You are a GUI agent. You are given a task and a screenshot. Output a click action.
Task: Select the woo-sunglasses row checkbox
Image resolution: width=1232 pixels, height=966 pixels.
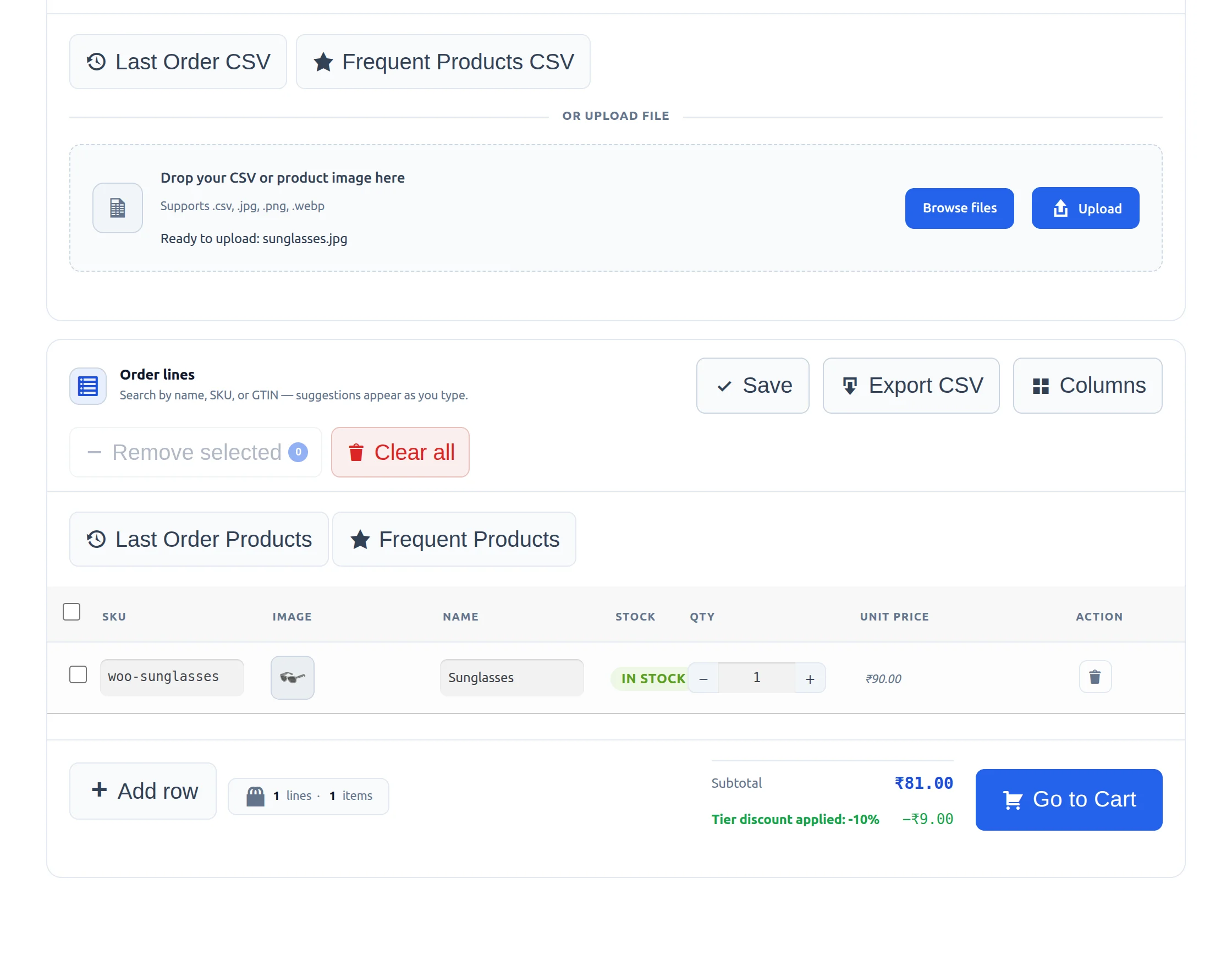click(x=78, y=675)
